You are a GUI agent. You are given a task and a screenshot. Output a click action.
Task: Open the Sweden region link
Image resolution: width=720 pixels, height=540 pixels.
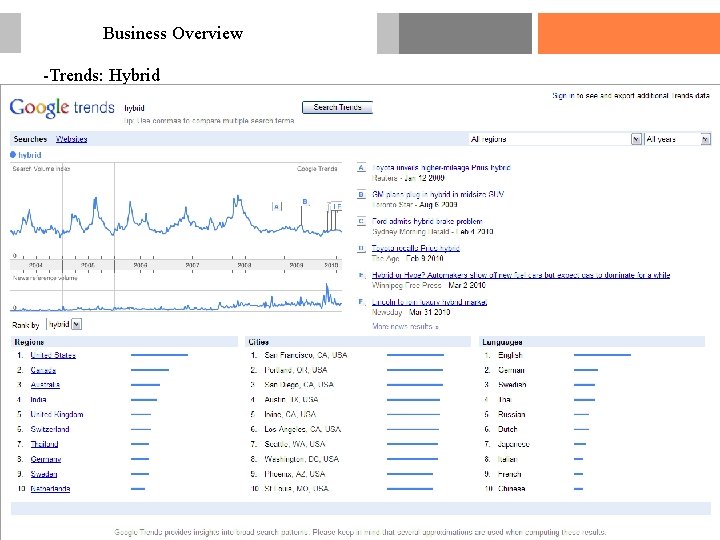pos(44,474)
